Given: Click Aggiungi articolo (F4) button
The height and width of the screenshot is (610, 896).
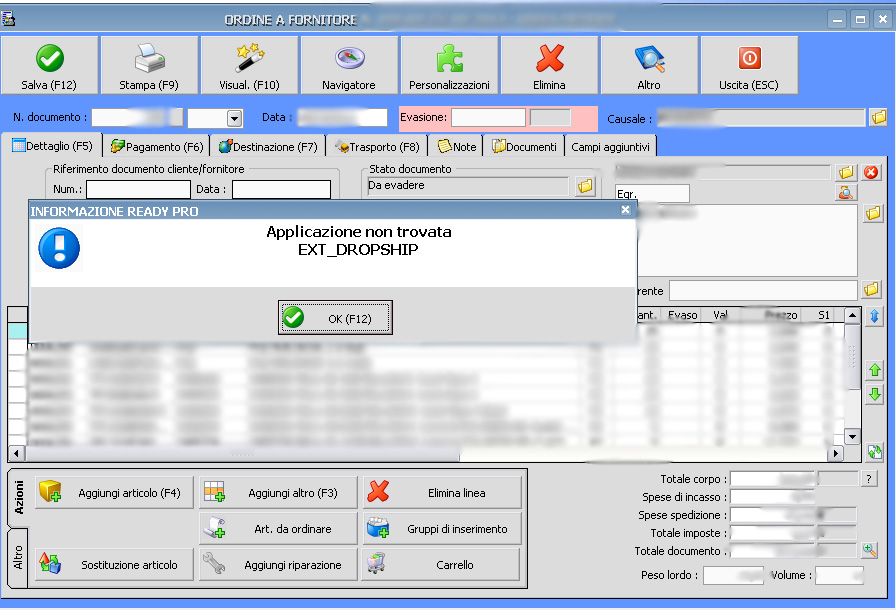Looking at the screenshot, I should [114, 492].
